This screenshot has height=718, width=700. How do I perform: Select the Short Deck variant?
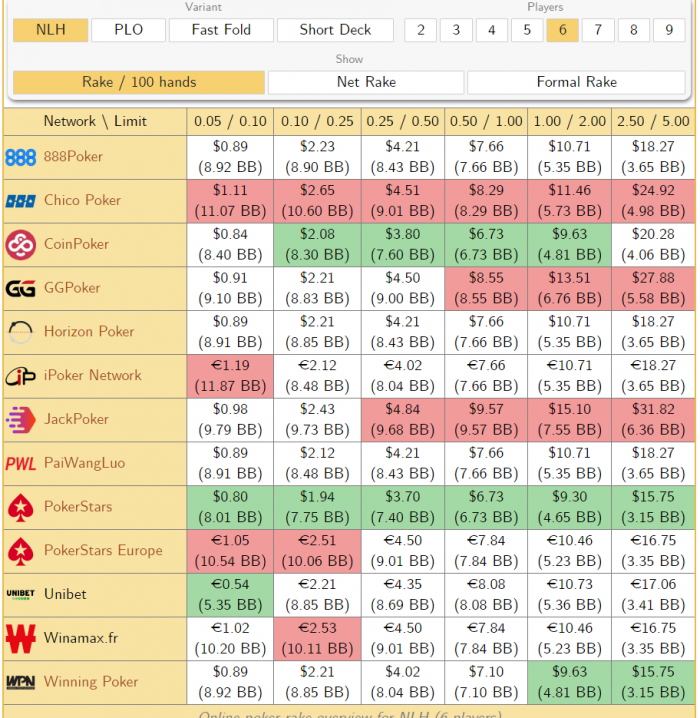point(335,30)
